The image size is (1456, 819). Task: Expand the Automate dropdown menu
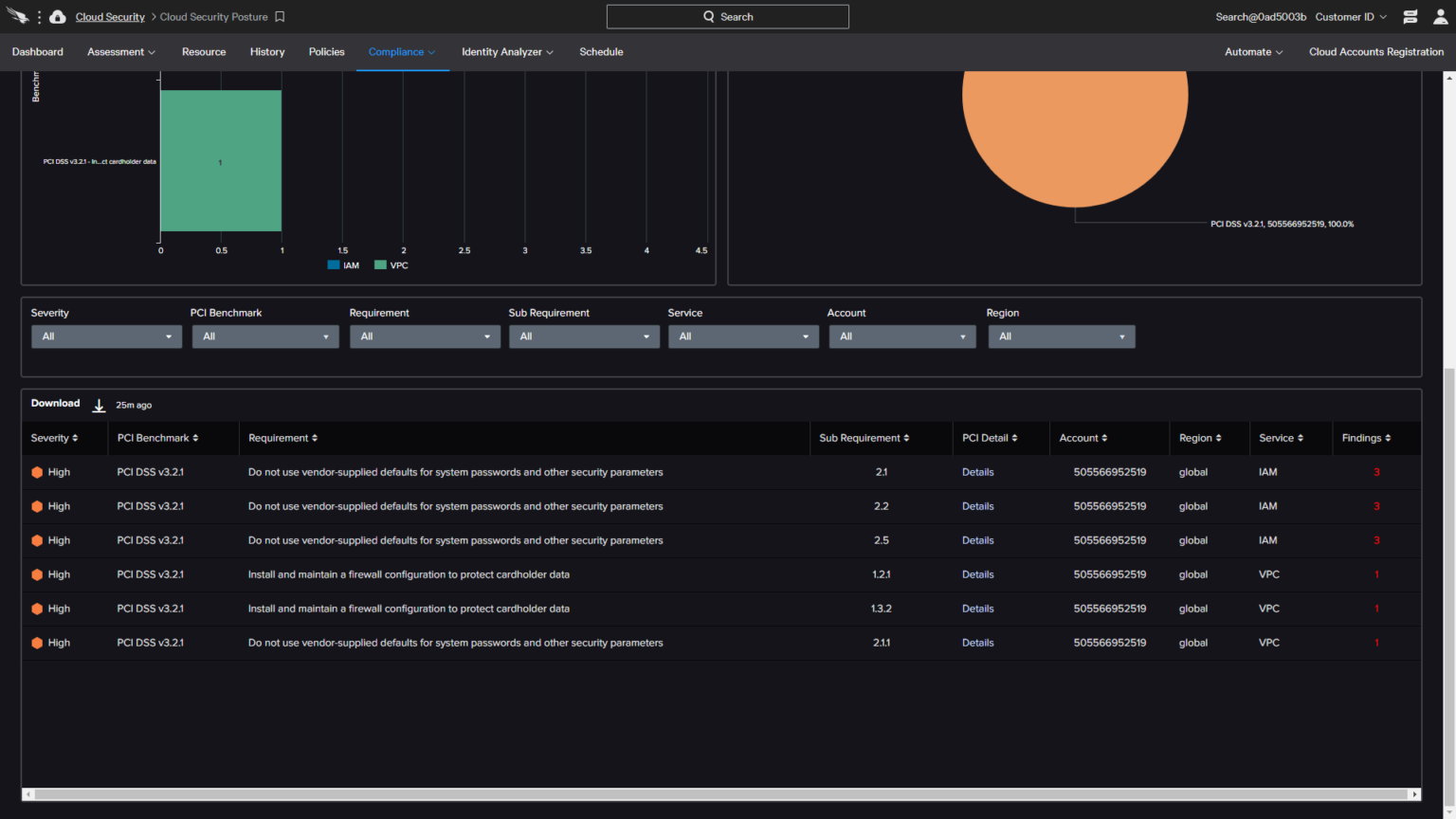(1253, 52)
